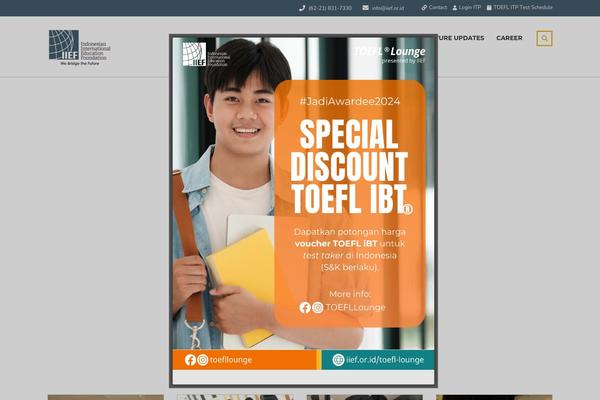Click the SPECIAL DISCOUNT TOEFL IBT headline

click(x=350, y=167)
